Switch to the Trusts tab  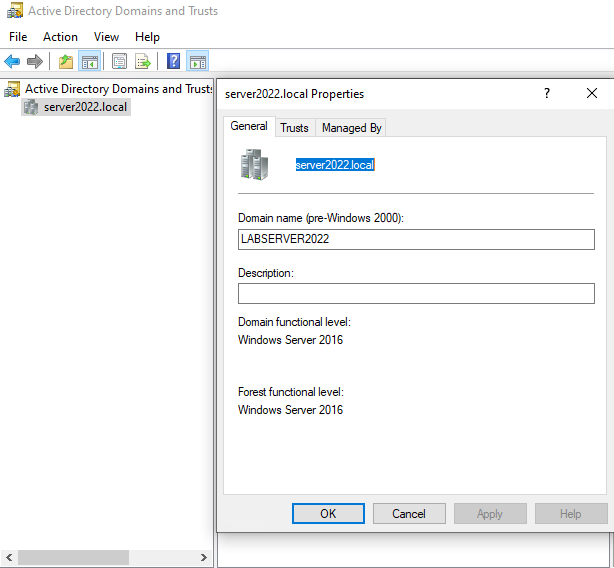(294, 128)
